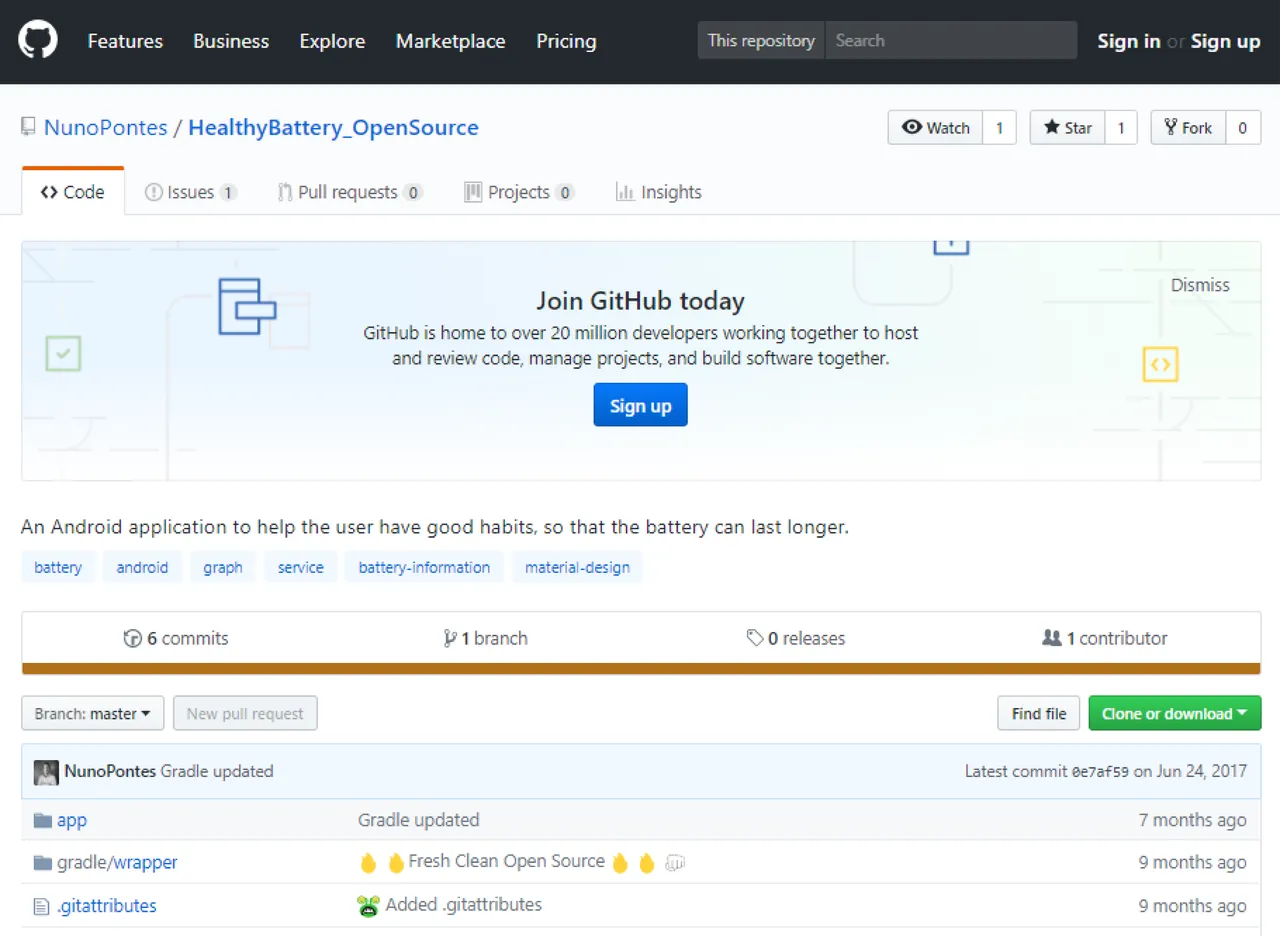Switch to the Issues tab
Viewport: 1280px width, 936px height.
[191, 192]
